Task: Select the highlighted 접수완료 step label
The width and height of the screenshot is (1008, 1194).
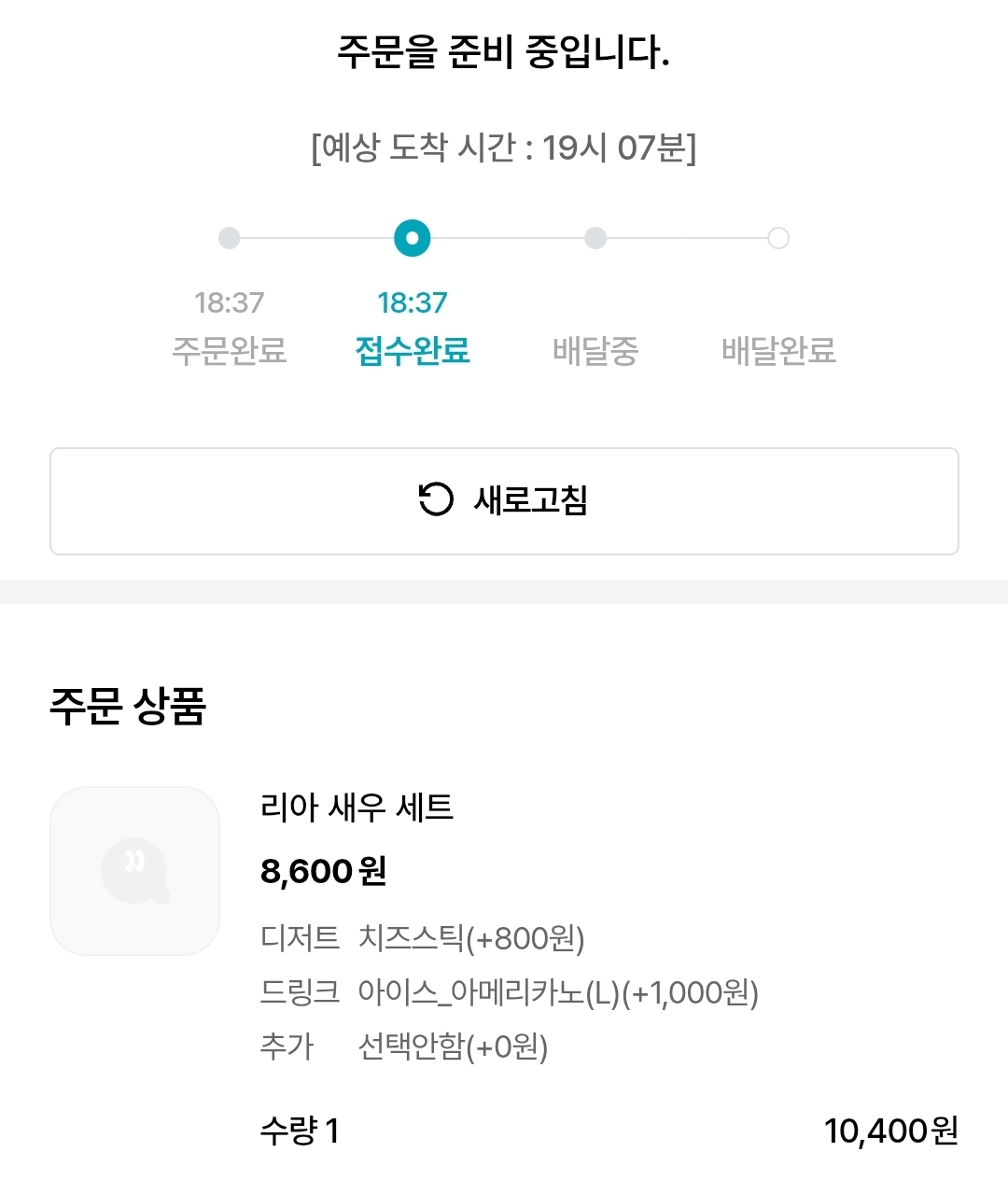Action: point(413,350)
